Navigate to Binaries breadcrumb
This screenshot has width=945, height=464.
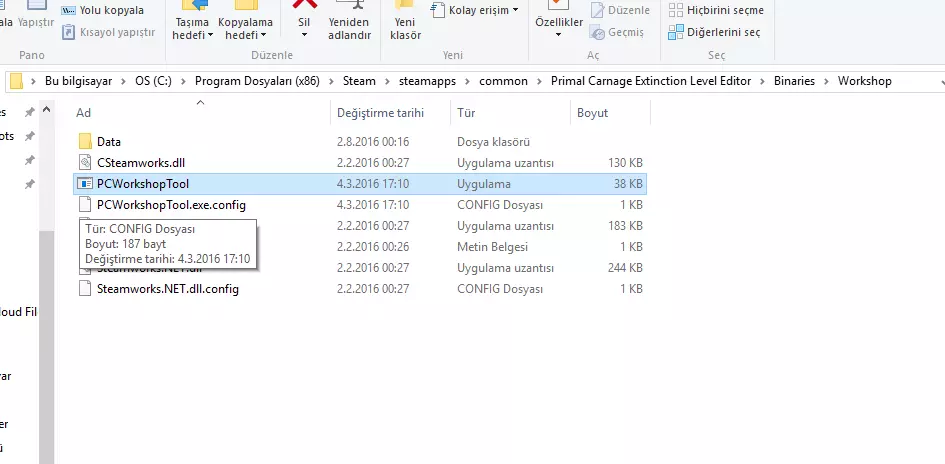click(794, 81)
